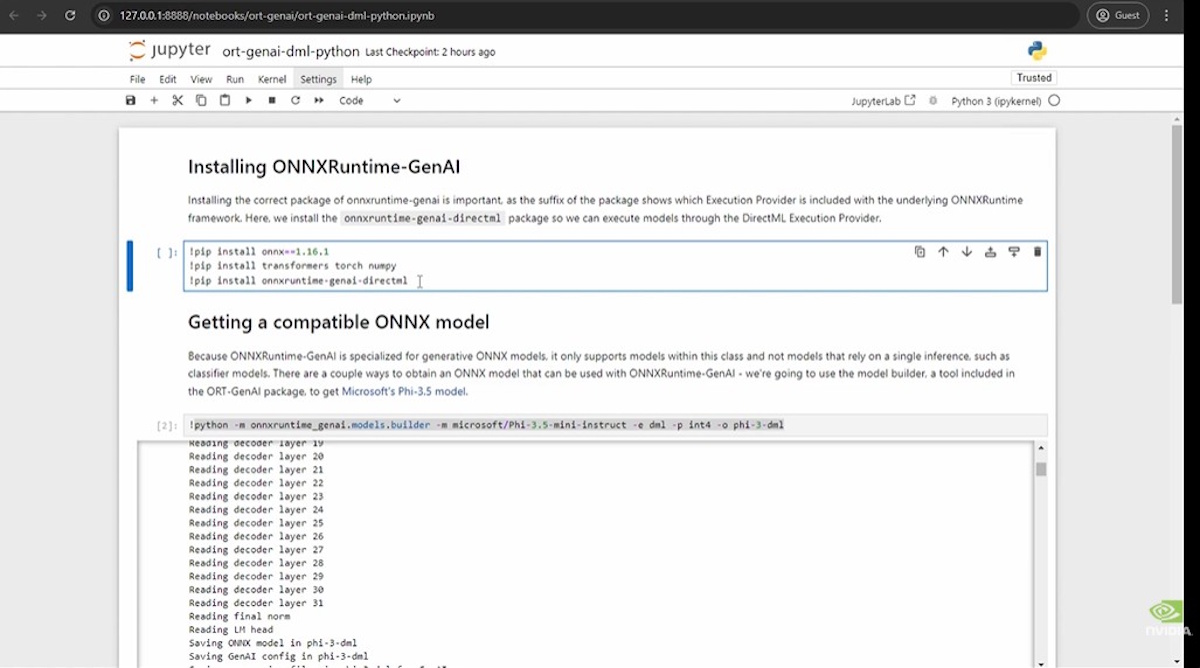
Task: Click the Jupyter logo
Action: [x=170, y=51]
